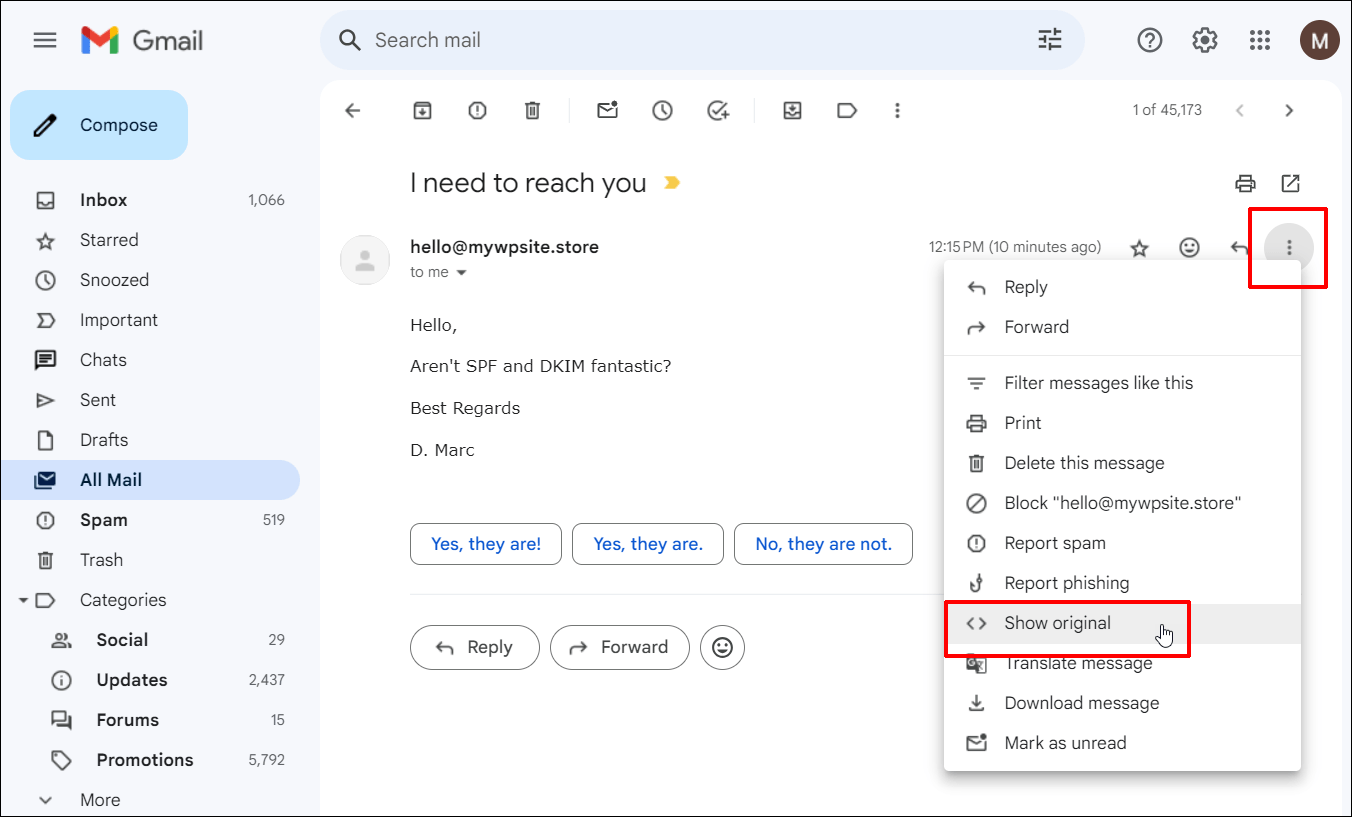Open the Google apps grid
Image resolution: width=1352 pixels, height=817 pixels.
click(x=1260, y=40)
